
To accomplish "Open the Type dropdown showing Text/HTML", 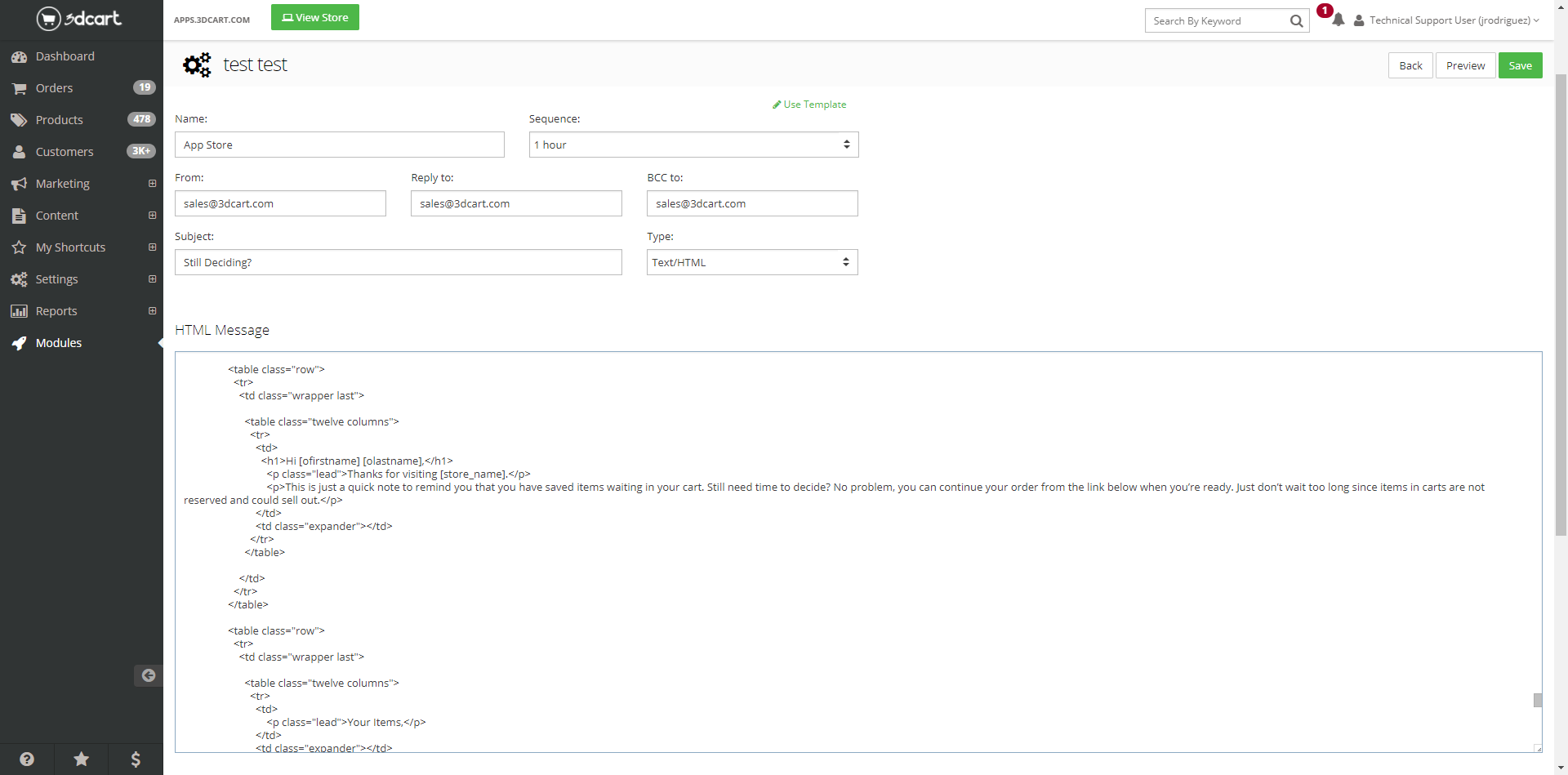I will click(751, 262).
